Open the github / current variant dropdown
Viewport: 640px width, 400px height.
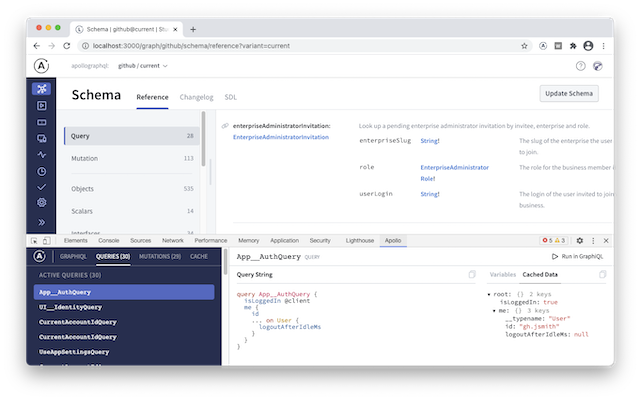(143, 66)
